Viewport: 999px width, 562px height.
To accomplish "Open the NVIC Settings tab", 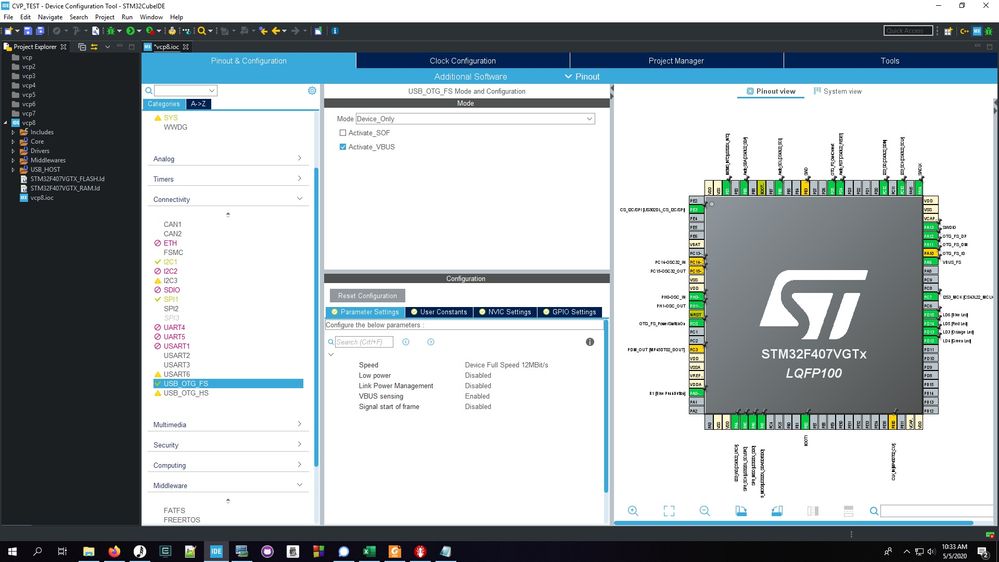I will tap(503, 312).
